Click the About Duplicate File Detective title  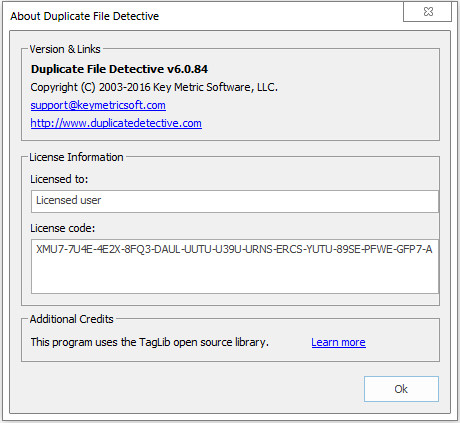(x=85, y=16)
